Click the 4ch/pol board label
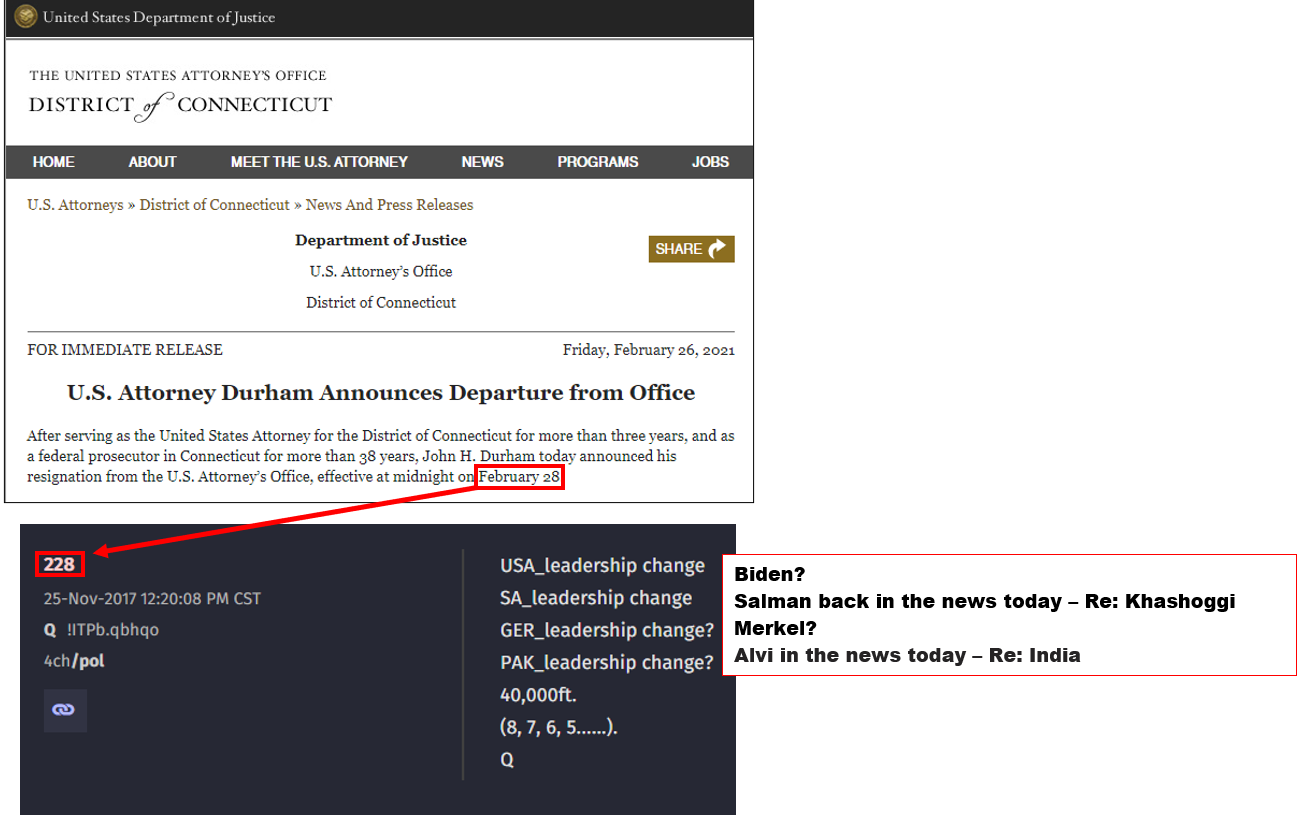 click(74, 661)
